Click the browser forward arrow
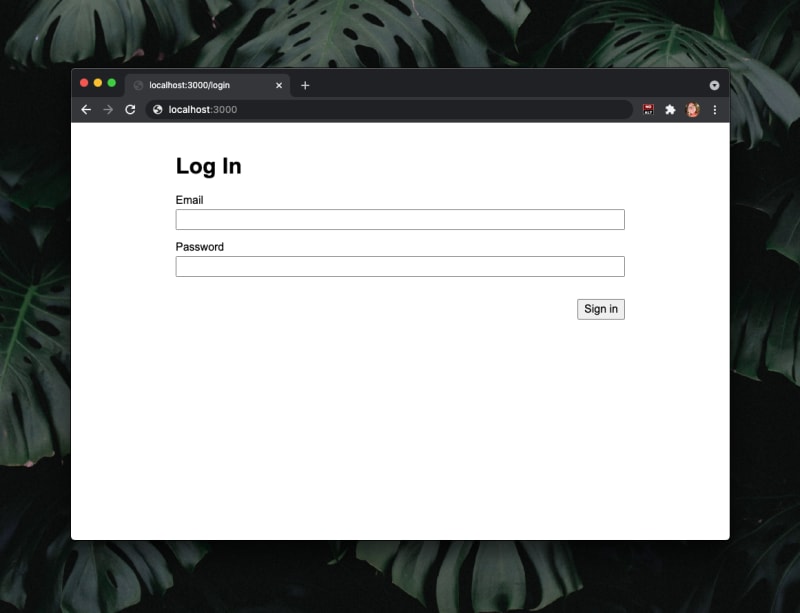Image resolution: width=800 pixels, height=613 pixels. [108, 110]
